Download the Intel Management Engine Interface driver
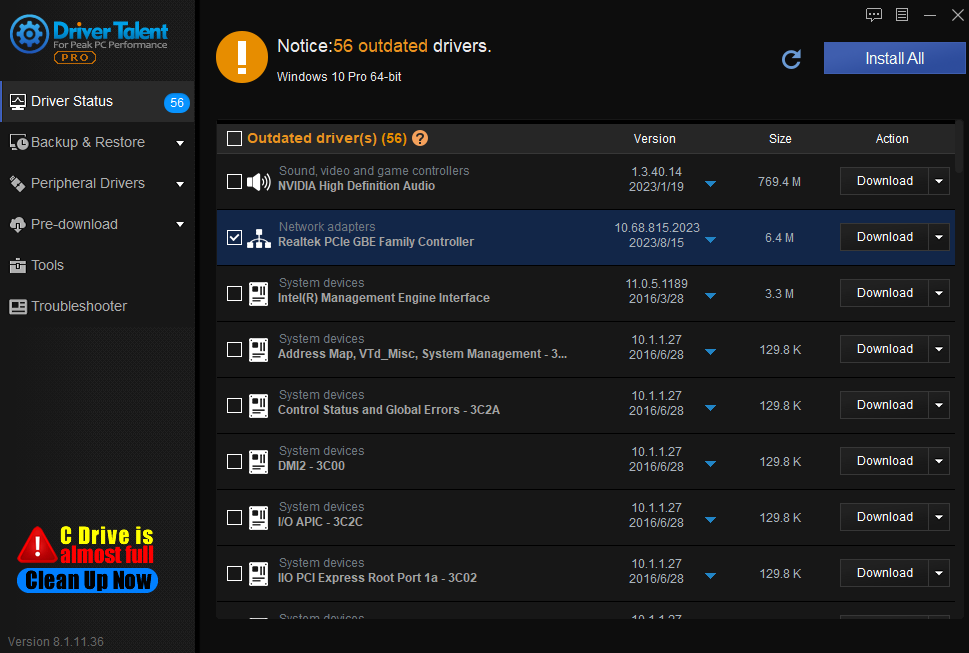The height and width of the screenshot is (653, 969). click(884, 293)
